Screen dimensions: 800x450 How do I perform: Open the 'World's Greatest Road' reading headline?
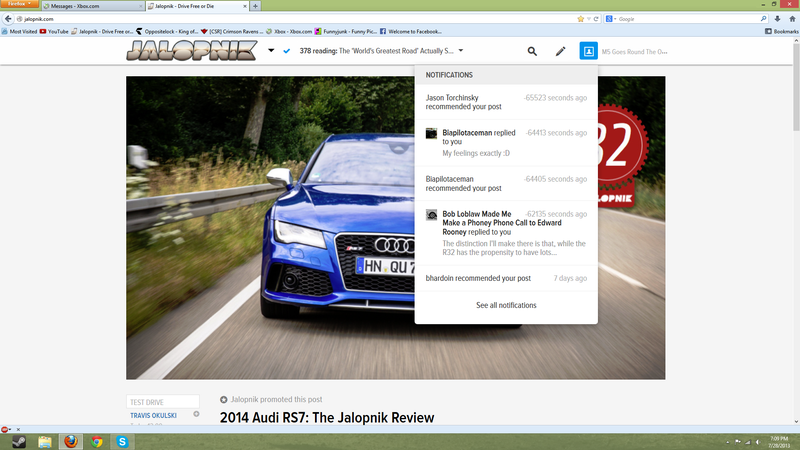point(377,51)
